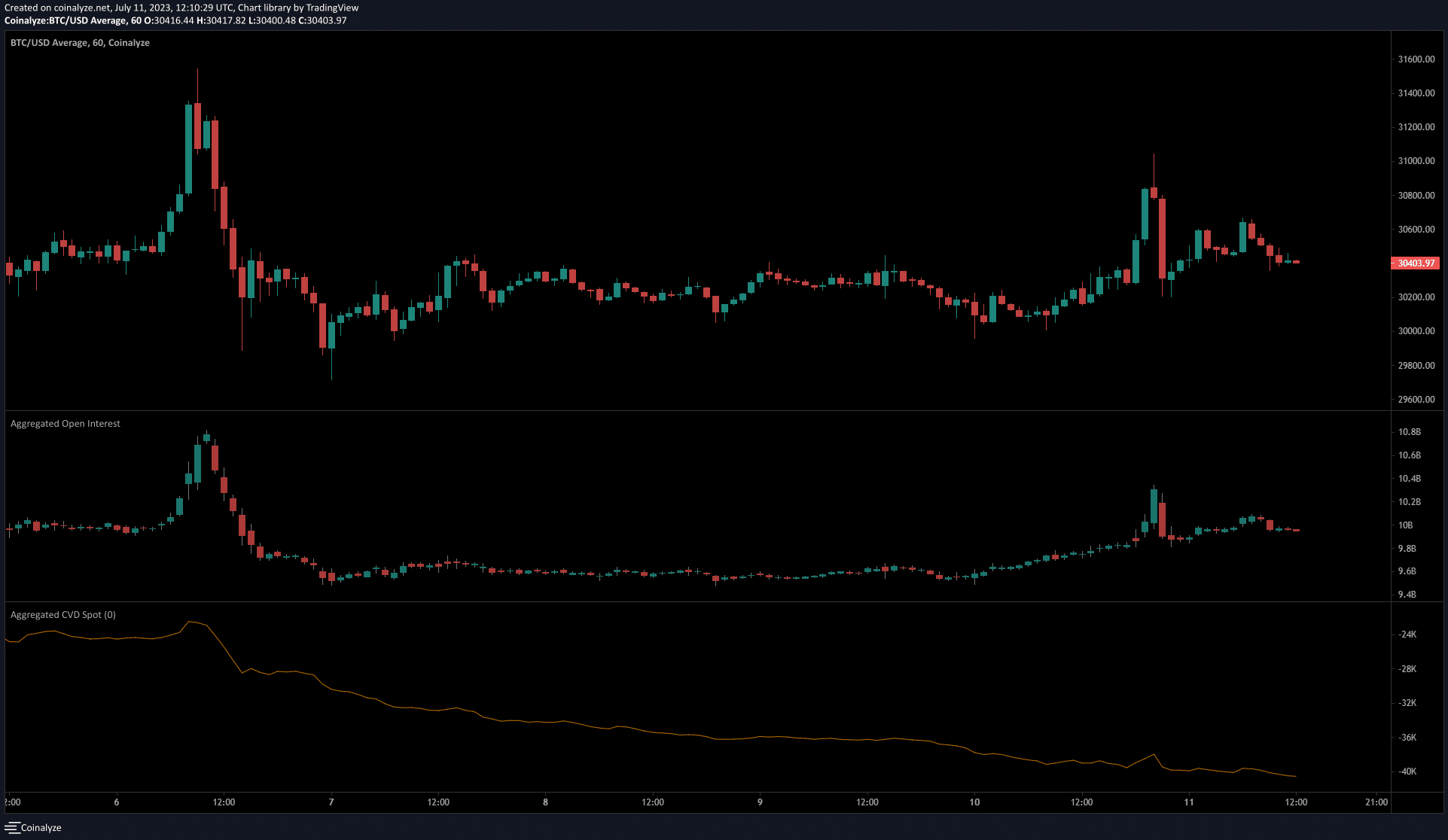Viewport: 1448px width, 840px height.
Task: Click the 29600.00 price axis label
Action: pos(1416,400)
